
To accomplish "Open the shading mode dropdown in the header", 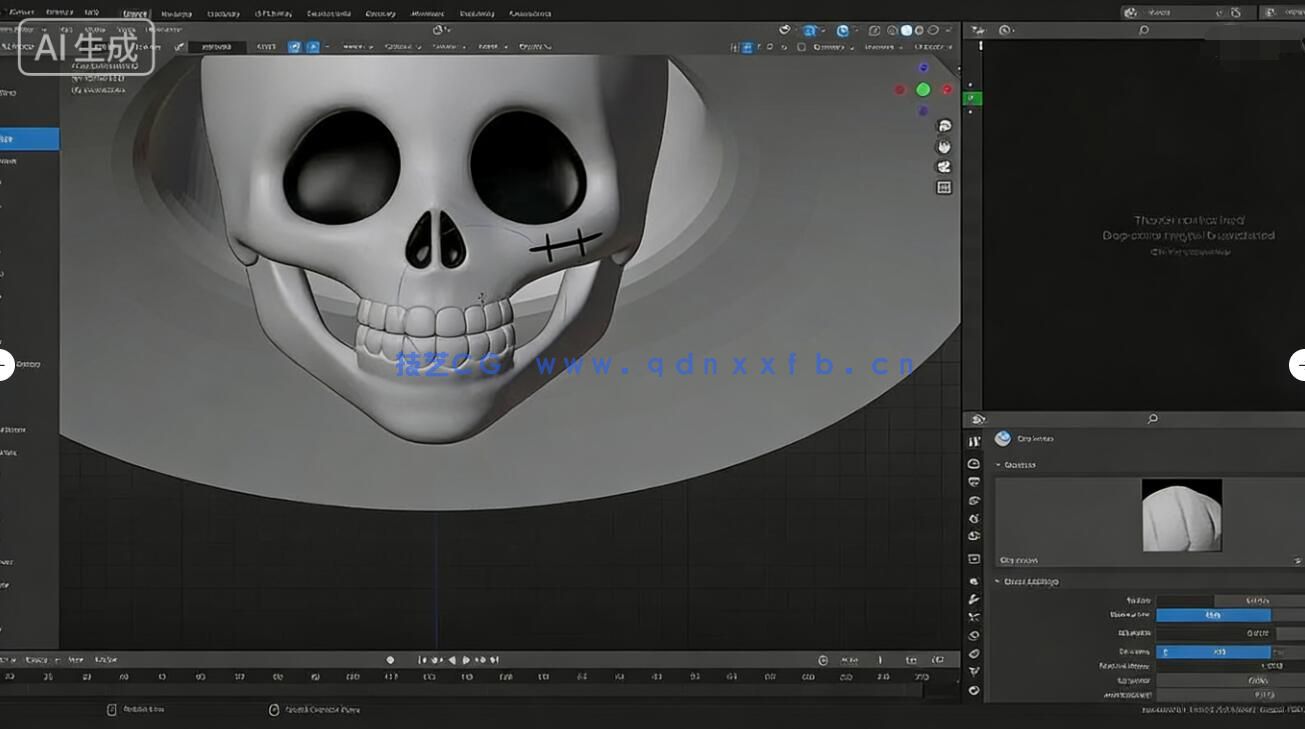I will (947, 31).
